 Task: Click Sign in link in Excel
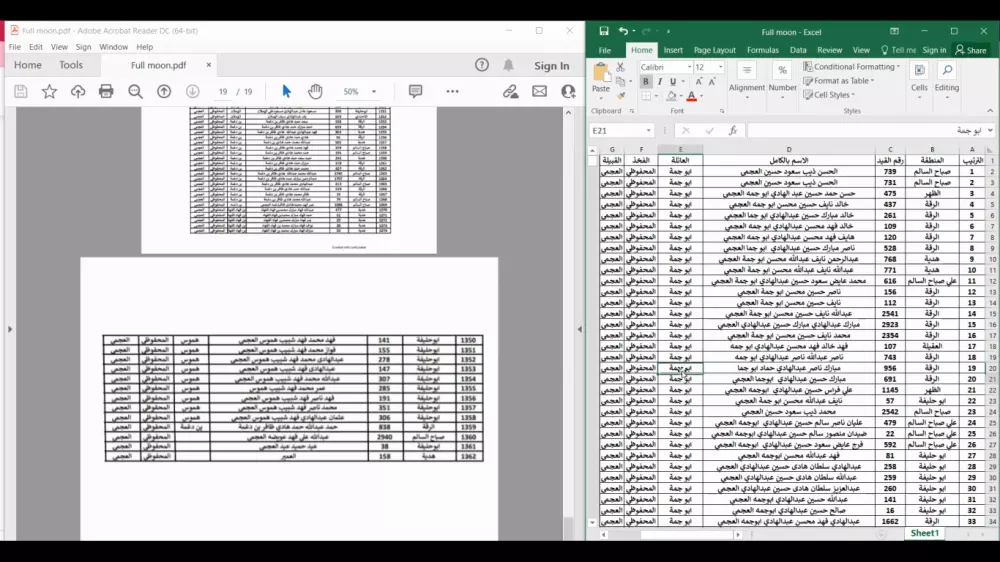[x=934, y=50]
